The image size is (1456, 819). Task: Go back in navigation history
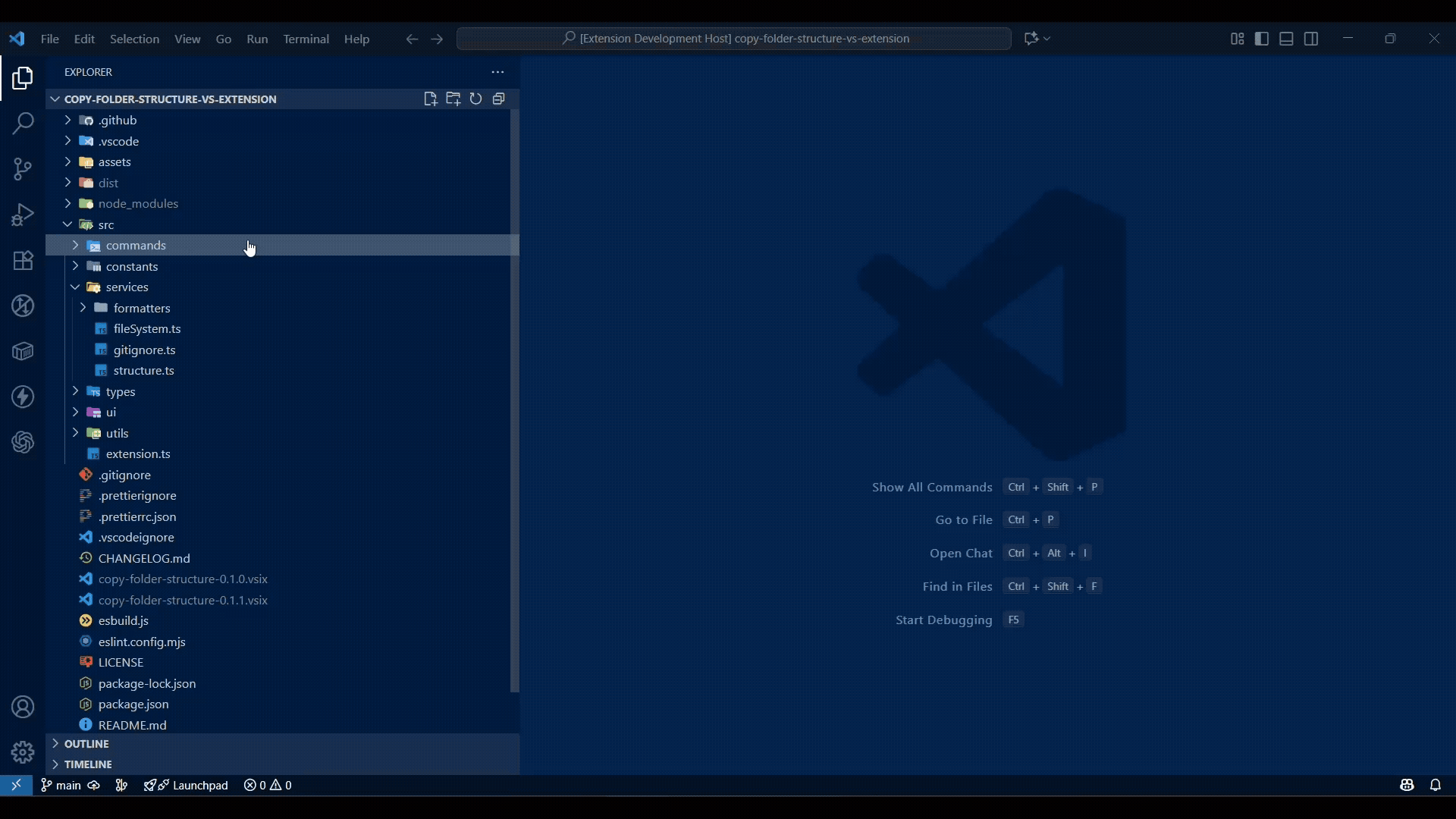pyautogui.click(x=412, y=39)
